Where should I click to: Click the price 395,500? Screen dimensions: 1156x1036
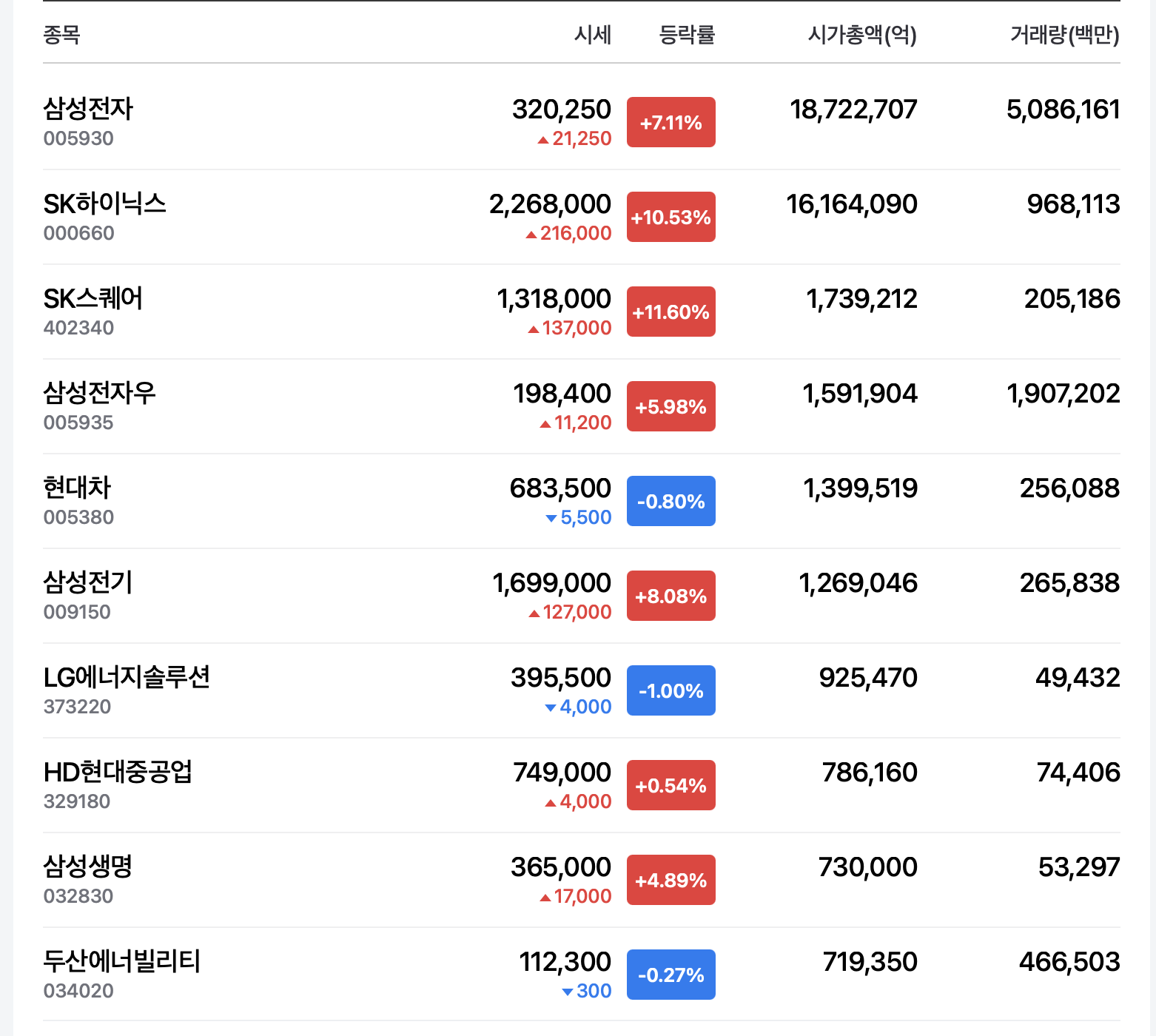tap(561, 678)
